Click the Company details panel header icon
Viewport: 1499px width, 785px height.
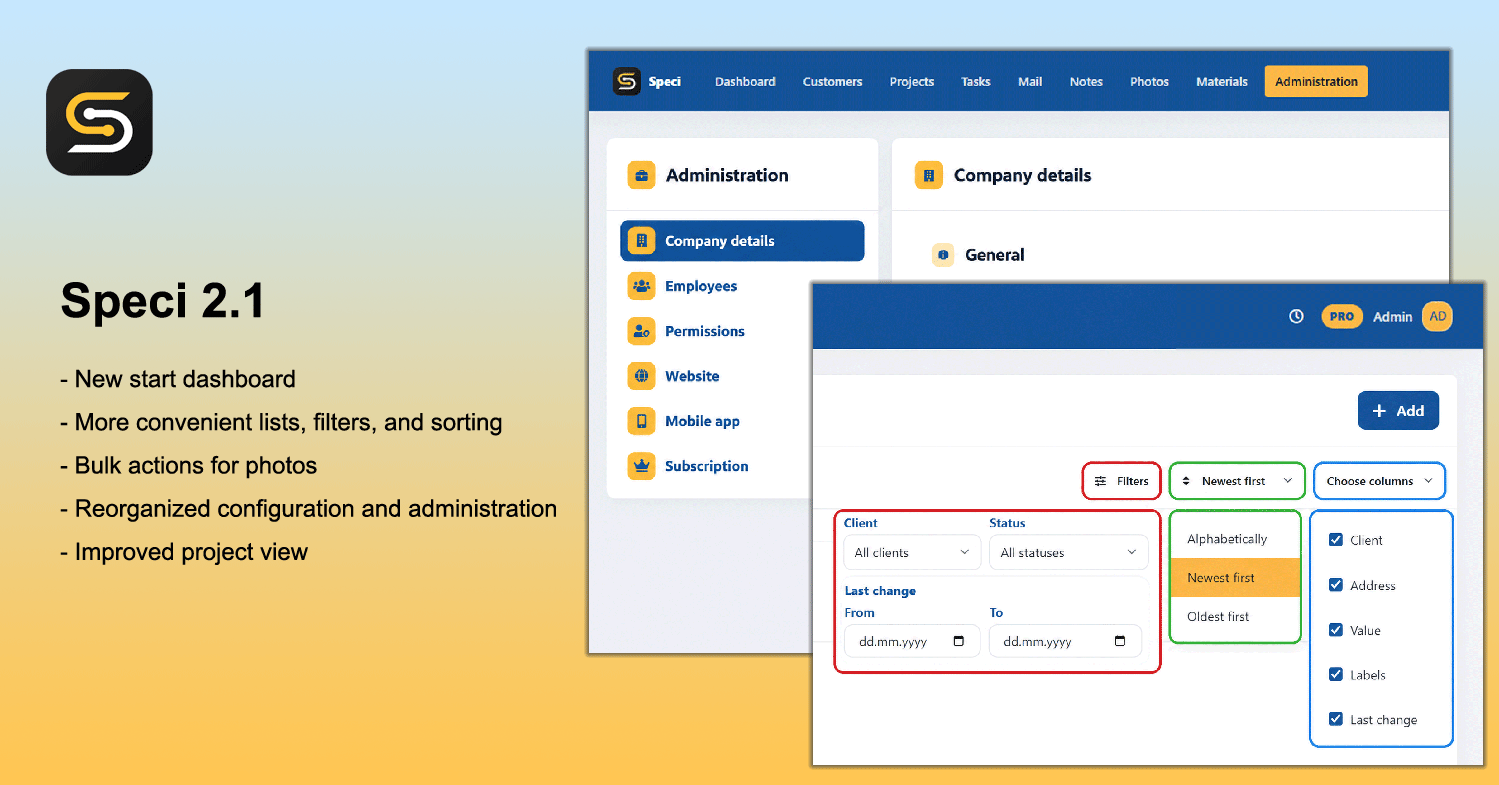[x=929, y=175]
